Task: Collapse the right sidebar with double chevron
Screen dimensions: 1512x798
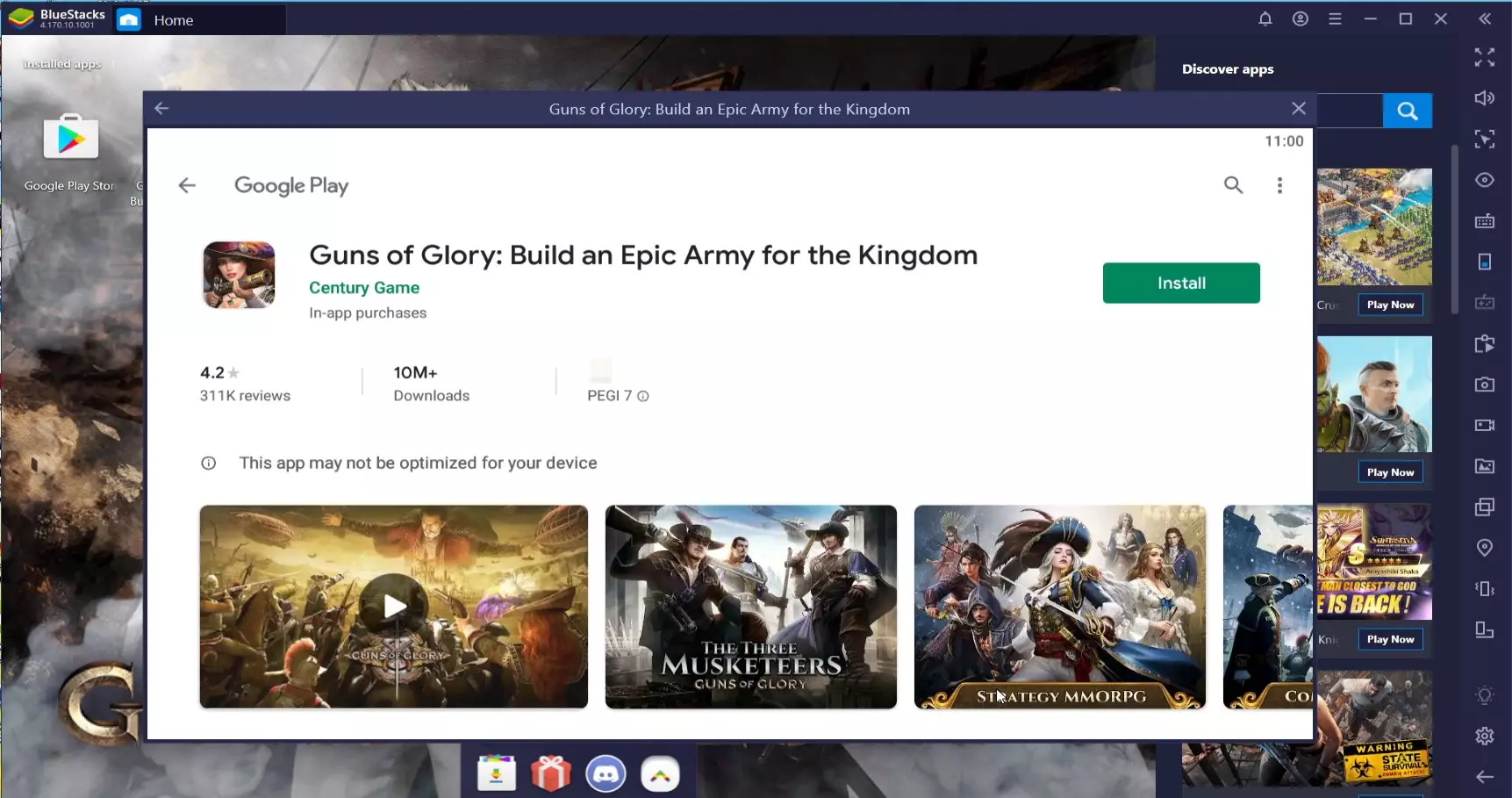Action: (x=1484, y=19)
